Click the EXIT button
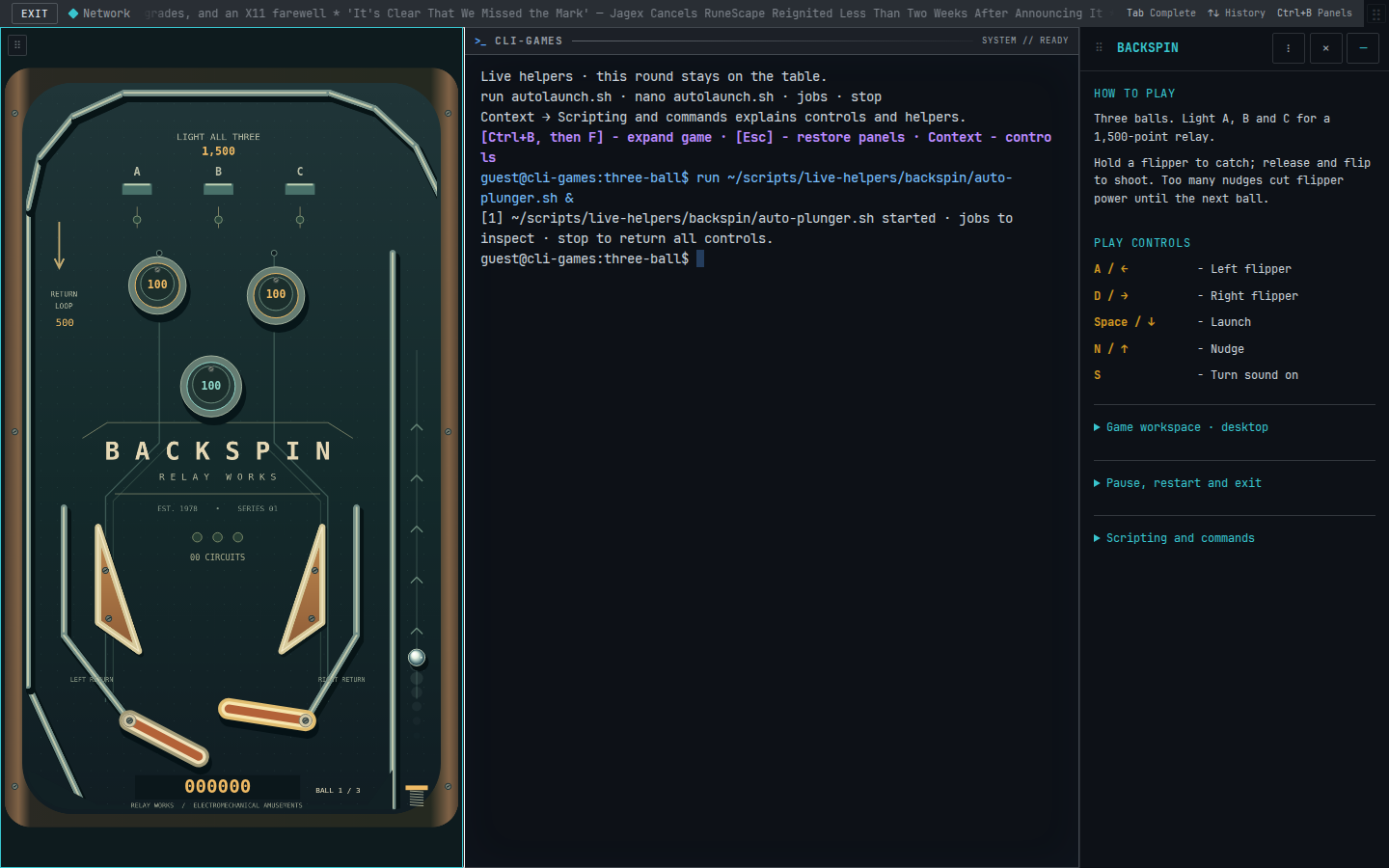 click(x=35, y=14)
